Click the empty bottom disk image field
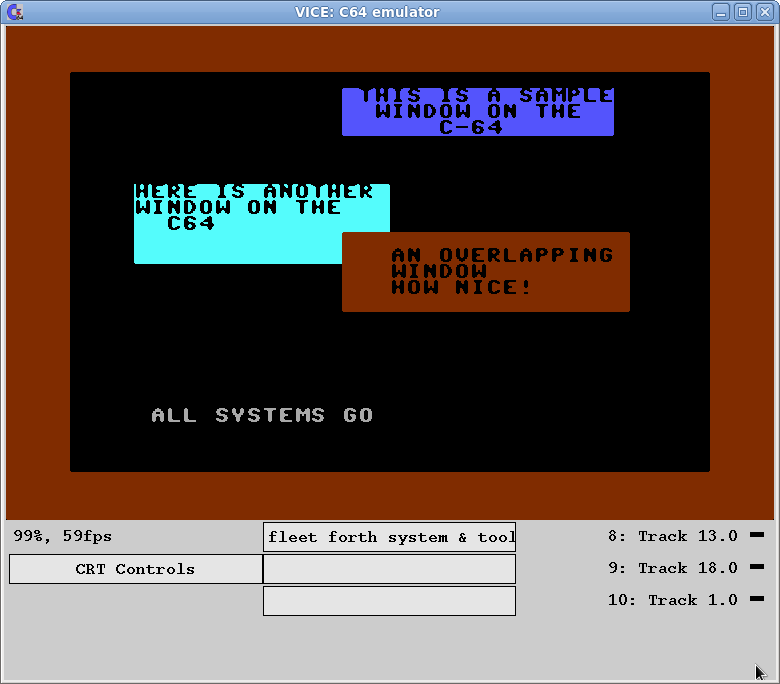This screenshot has width=780, height=684. pos(389,601)
